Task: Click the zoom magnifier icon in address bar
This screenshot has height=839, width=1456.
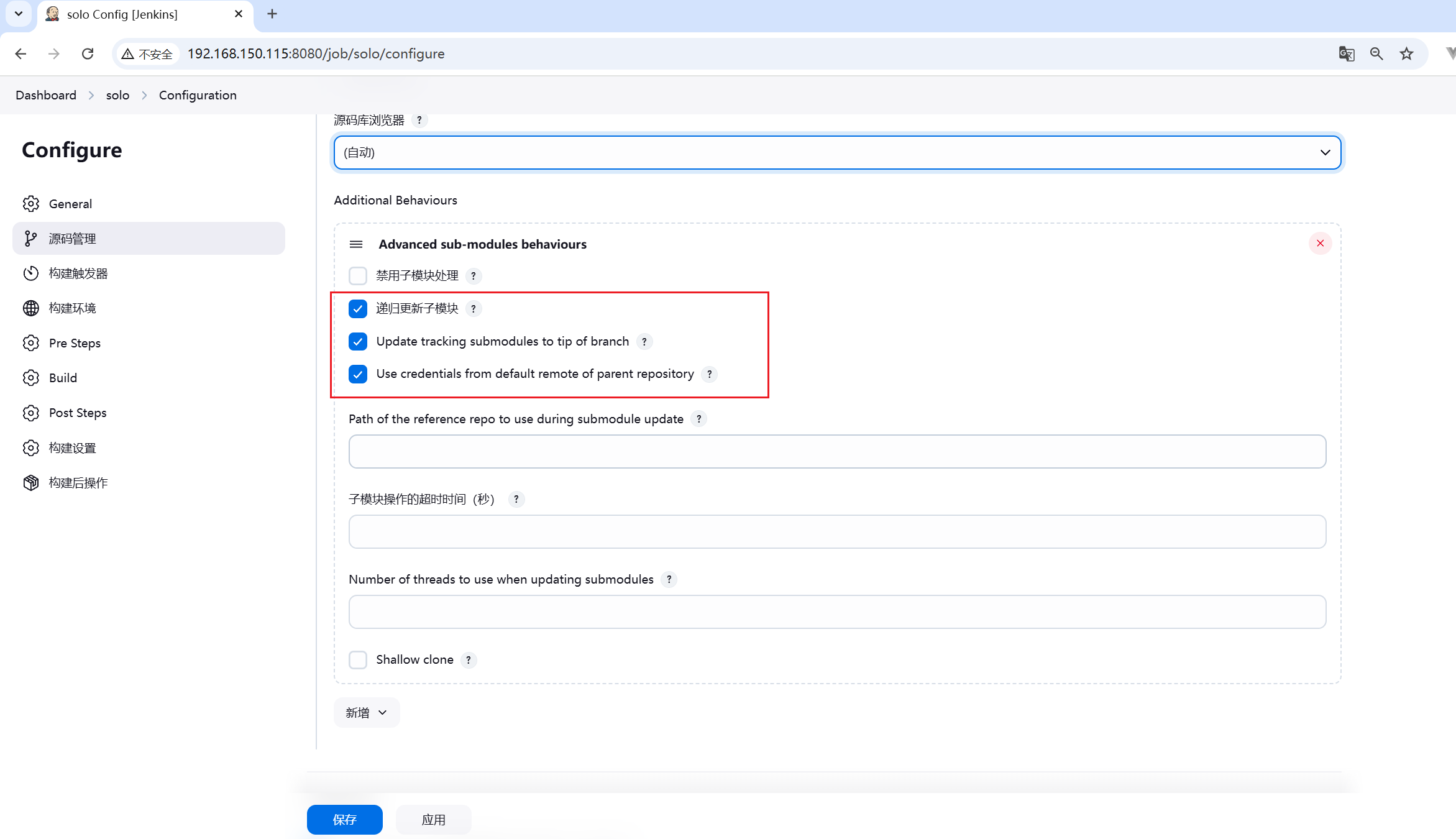Action: click(1376, 54)
